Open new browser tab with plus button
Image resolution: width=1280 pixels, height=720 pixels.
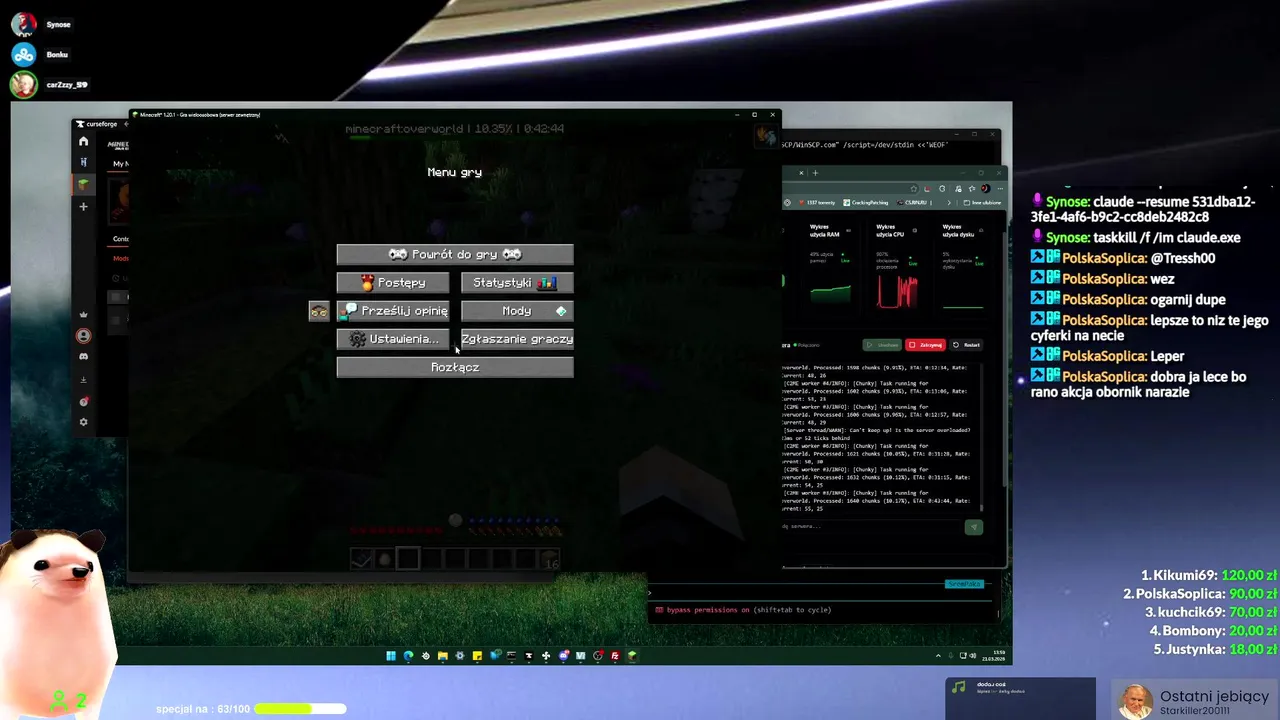[x=815, y=173]
